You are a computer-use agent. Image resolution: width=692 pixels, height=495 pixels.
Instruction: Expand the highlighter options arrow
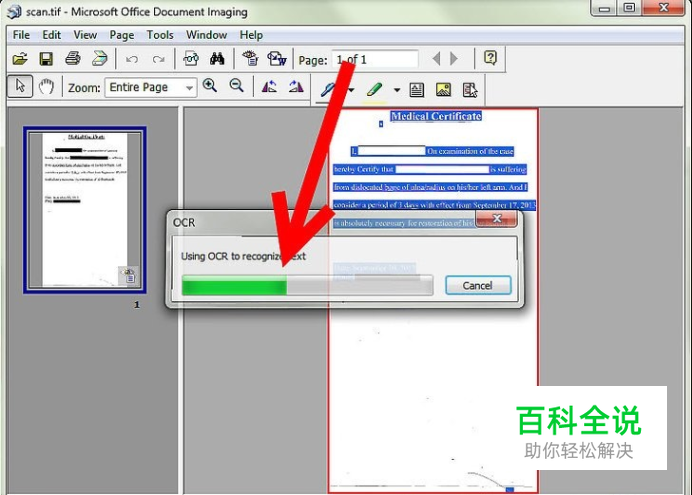point(397,90)
